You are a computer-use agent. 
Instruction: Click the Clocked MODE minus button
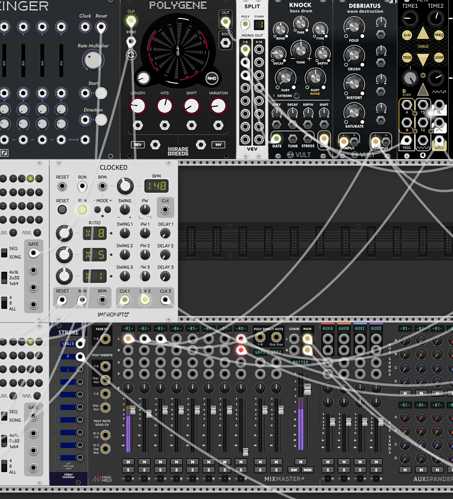97,210
